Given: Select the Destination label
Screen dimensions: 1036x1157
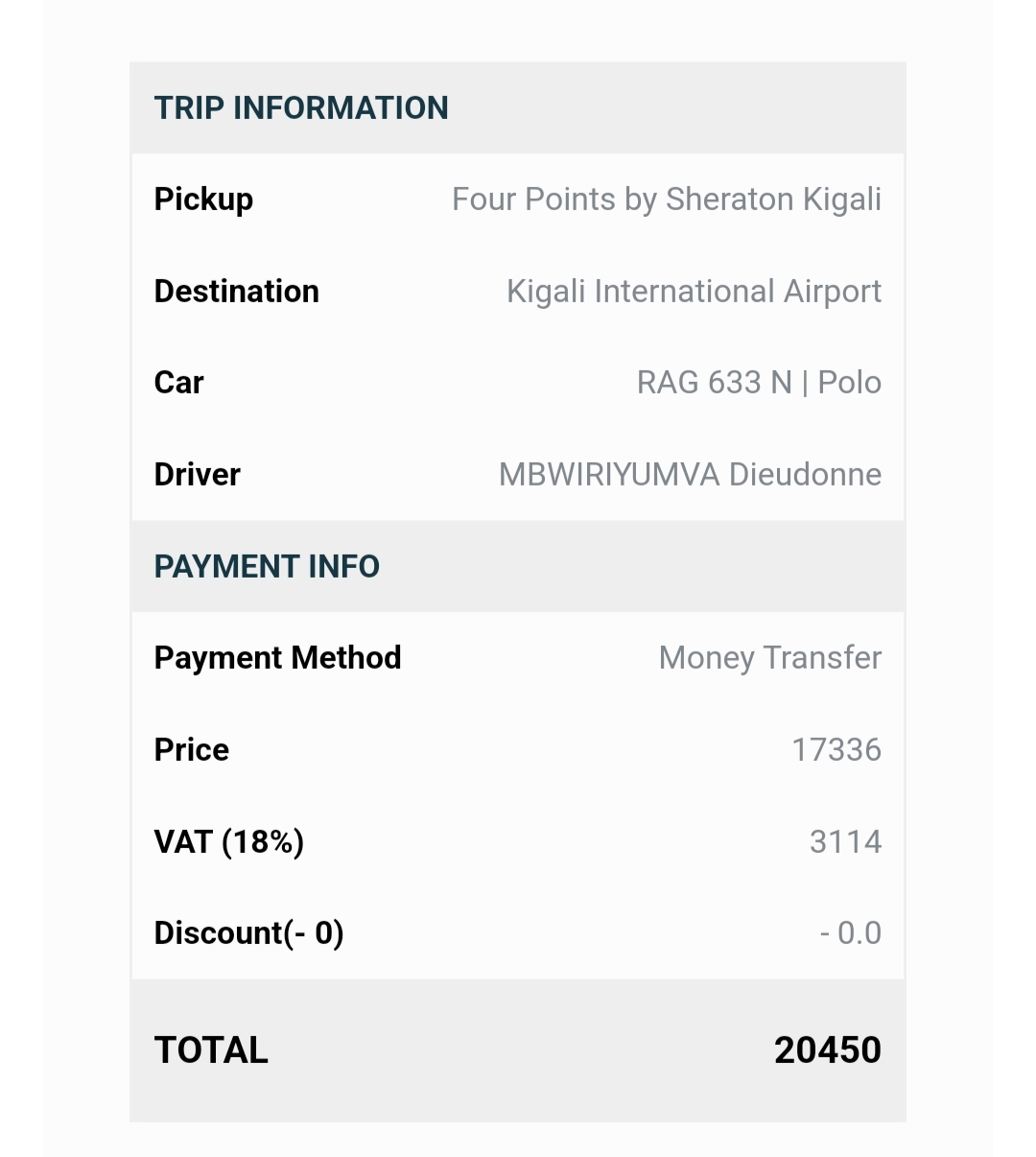Looking at the screenshot, I should [237, 291].
